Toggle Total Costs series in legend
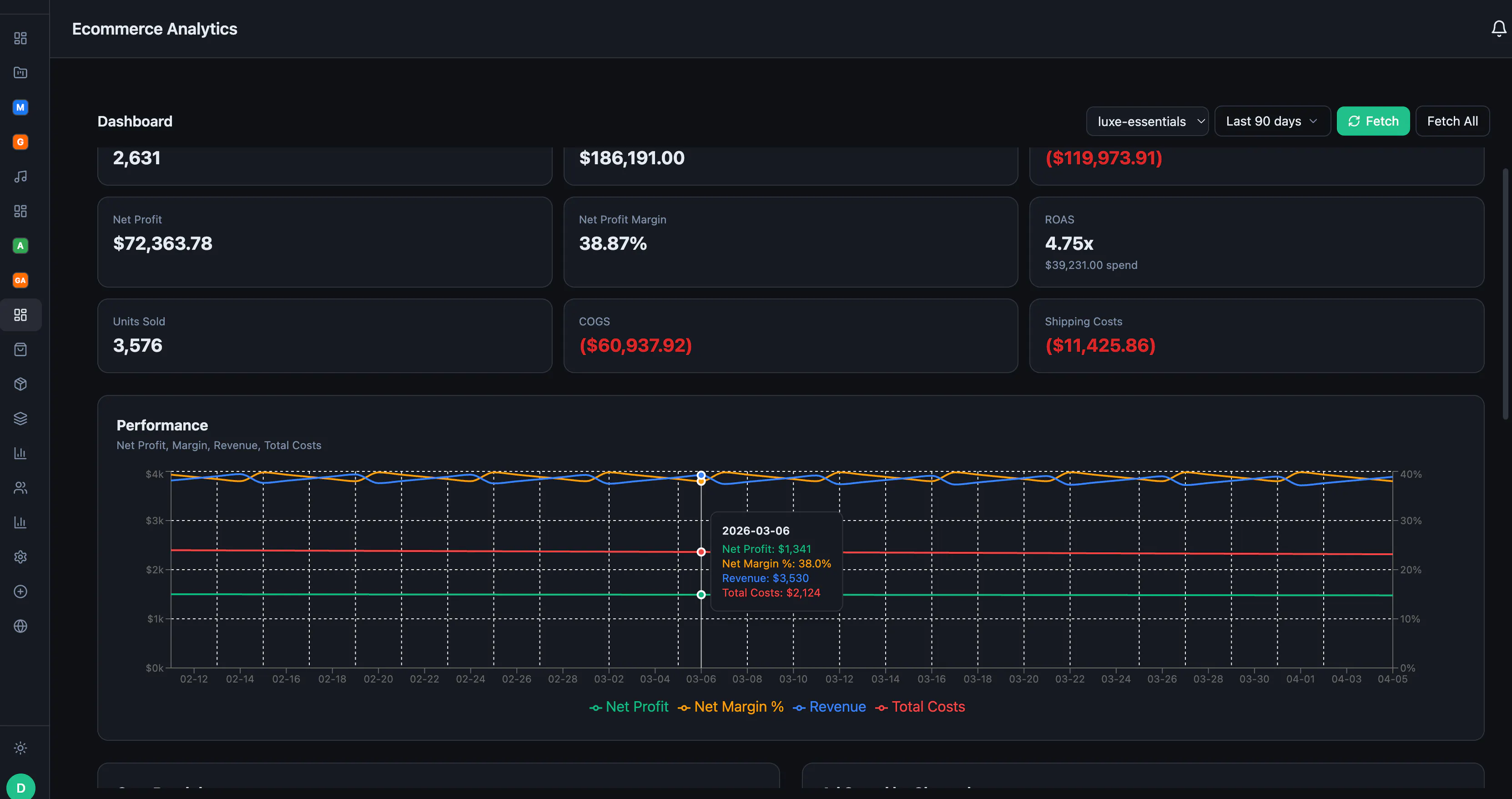The width and height of the screenshot is (1512, 799). pyautogui.click(x=920, y=707)
